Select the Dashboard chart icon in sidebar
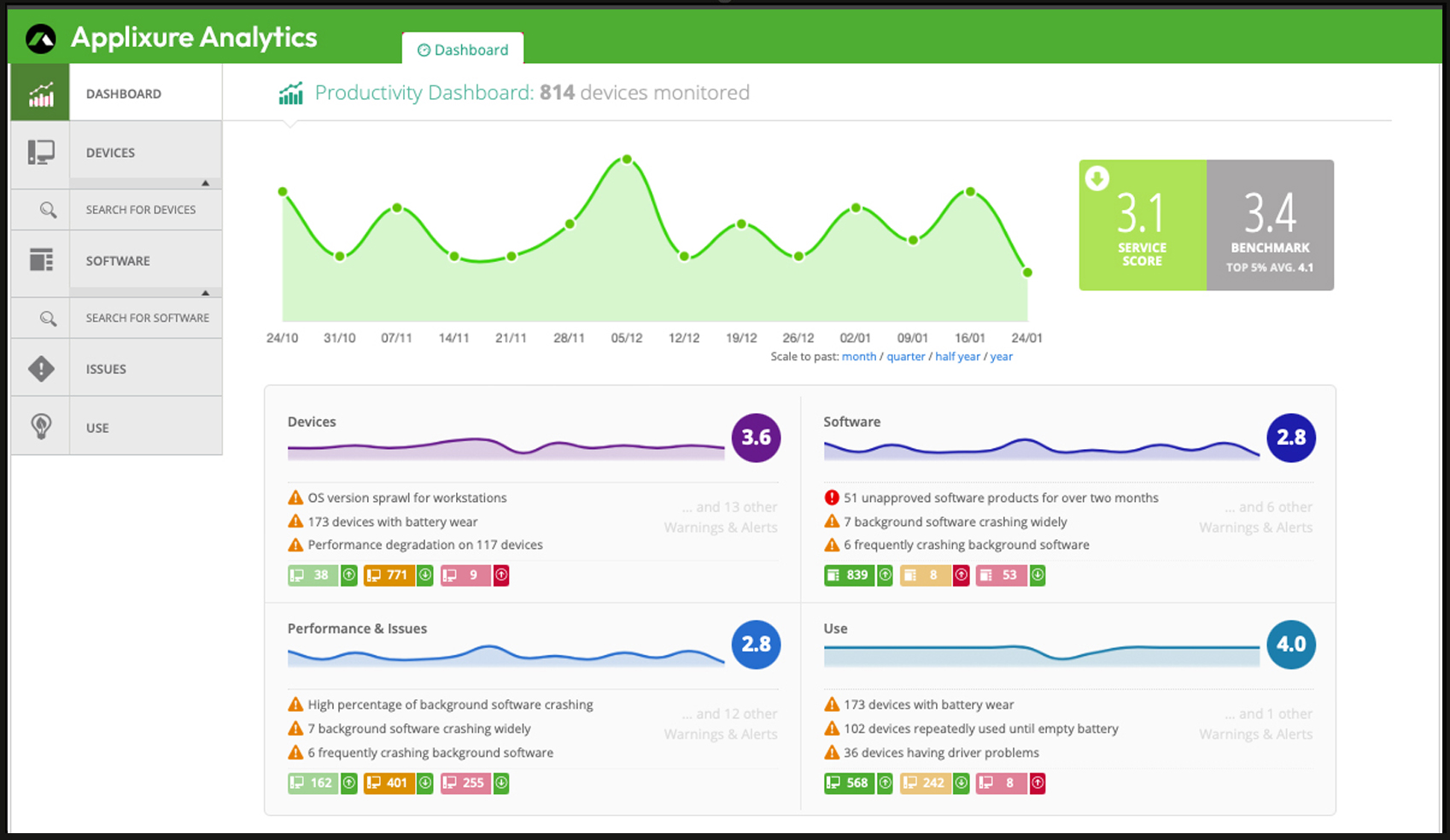Viewport: 1450px width, 840px height. [x=39, y=92]
